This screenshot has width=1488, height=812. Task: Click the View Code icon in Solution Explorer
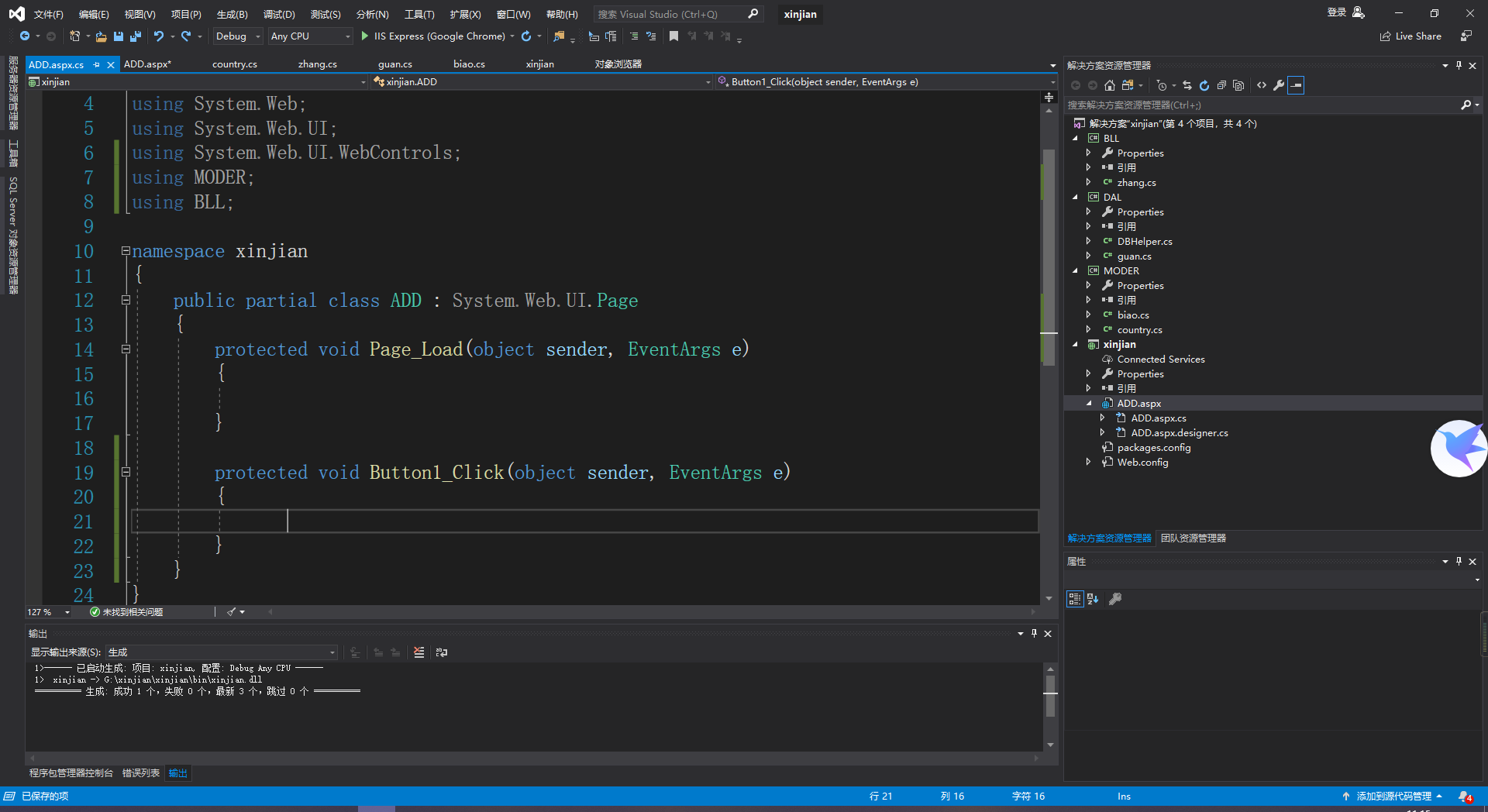tap(1262, 85)
